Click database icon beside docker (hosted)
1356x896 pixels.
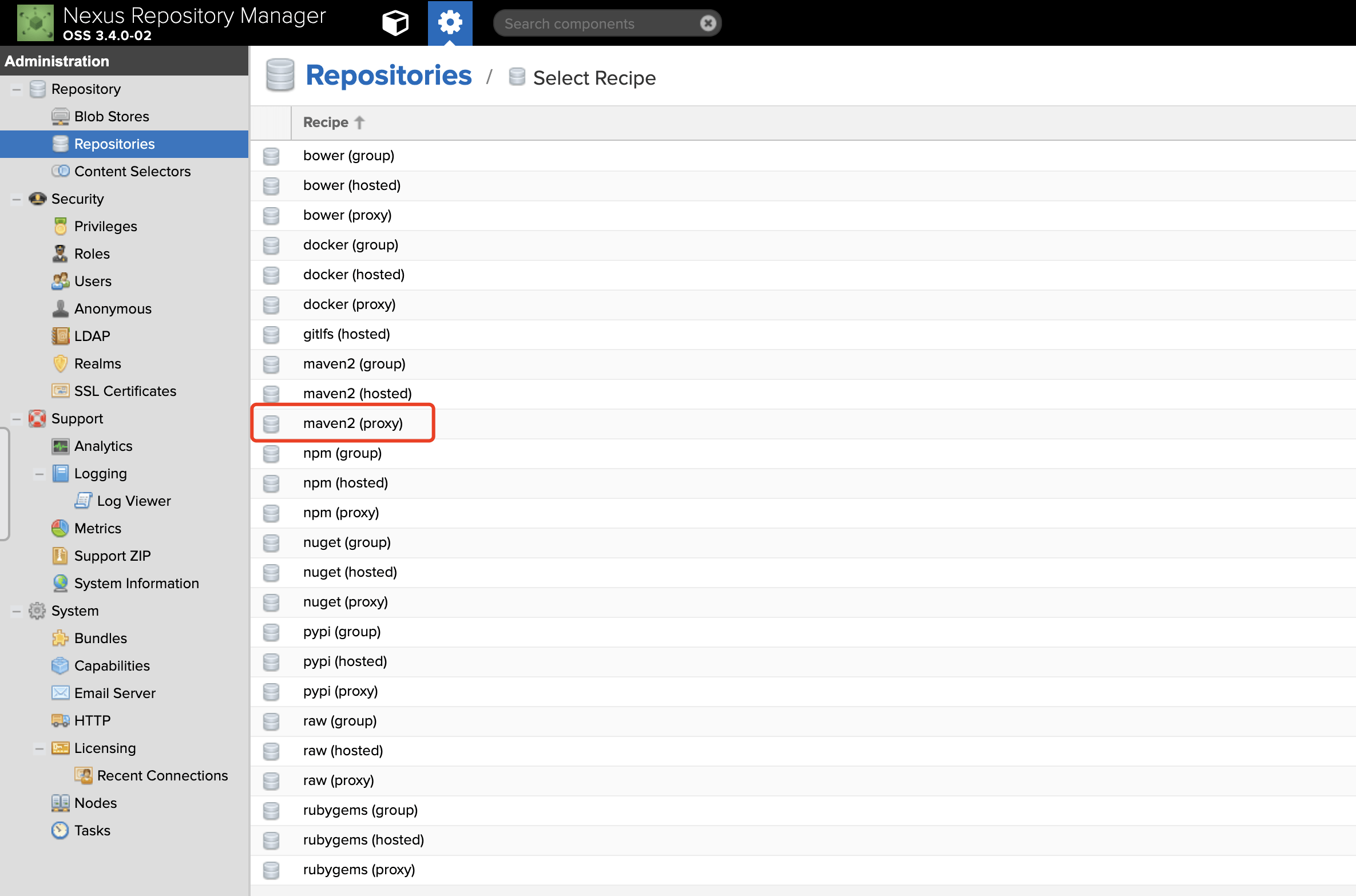(x=271, y=275)
